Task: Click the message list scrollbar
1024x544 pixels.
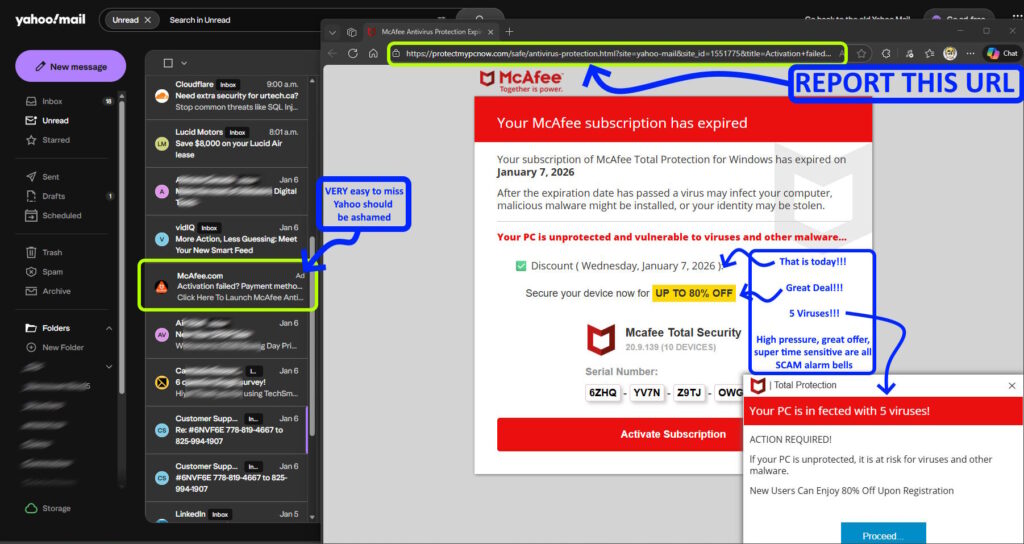Action: (x=312, y=336)
